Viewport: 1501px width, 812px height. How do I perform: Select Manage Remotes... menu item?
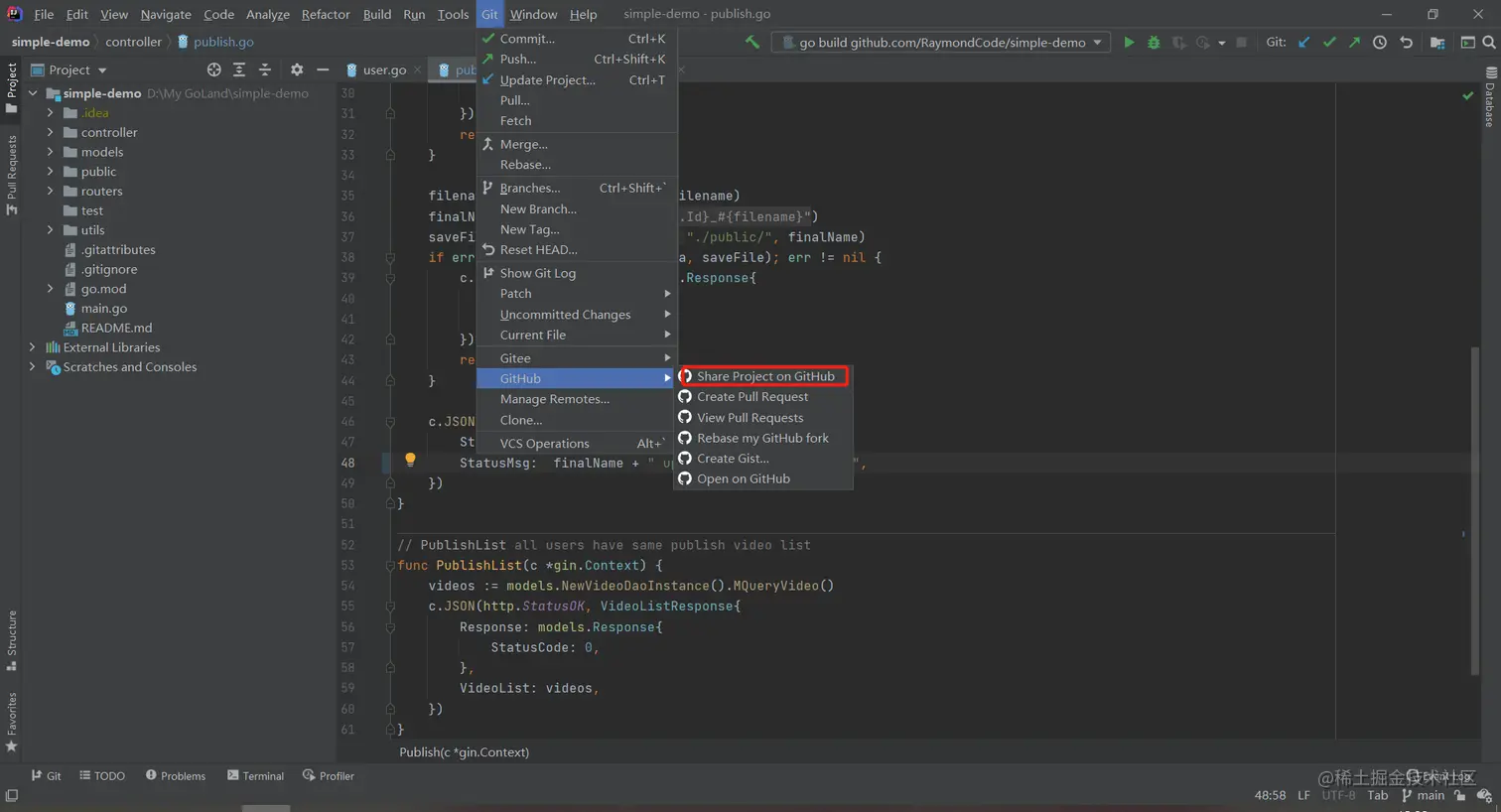pos(577,399)
